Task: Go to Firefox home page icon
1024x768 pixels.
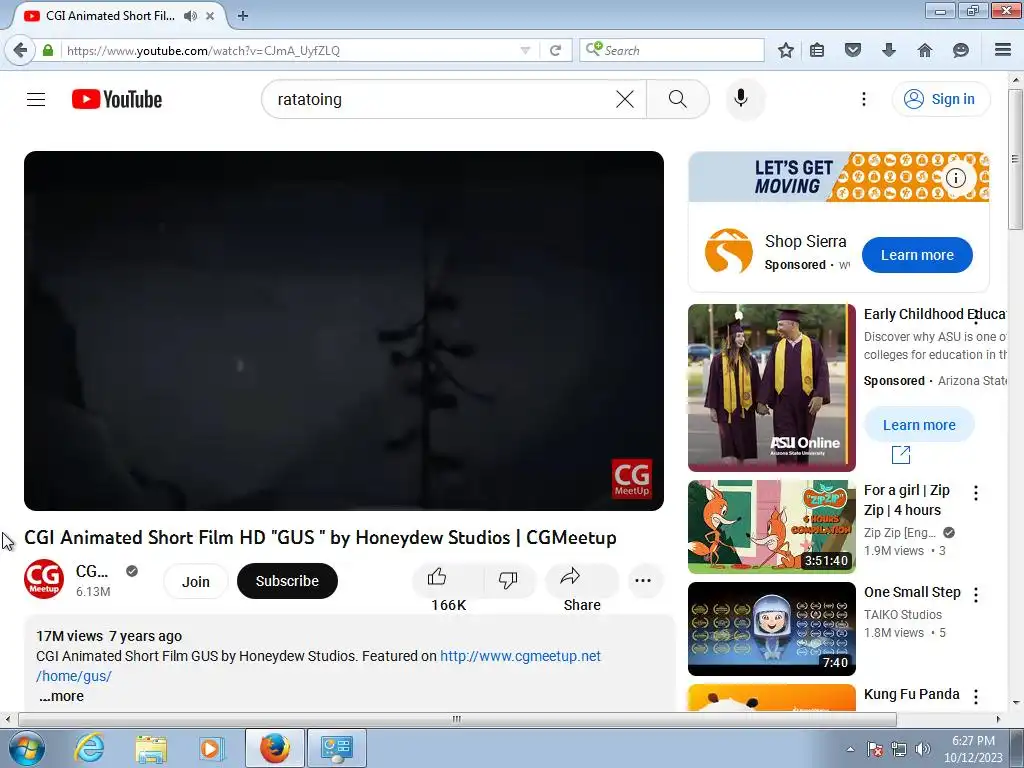Action: (x=925, y=50)
